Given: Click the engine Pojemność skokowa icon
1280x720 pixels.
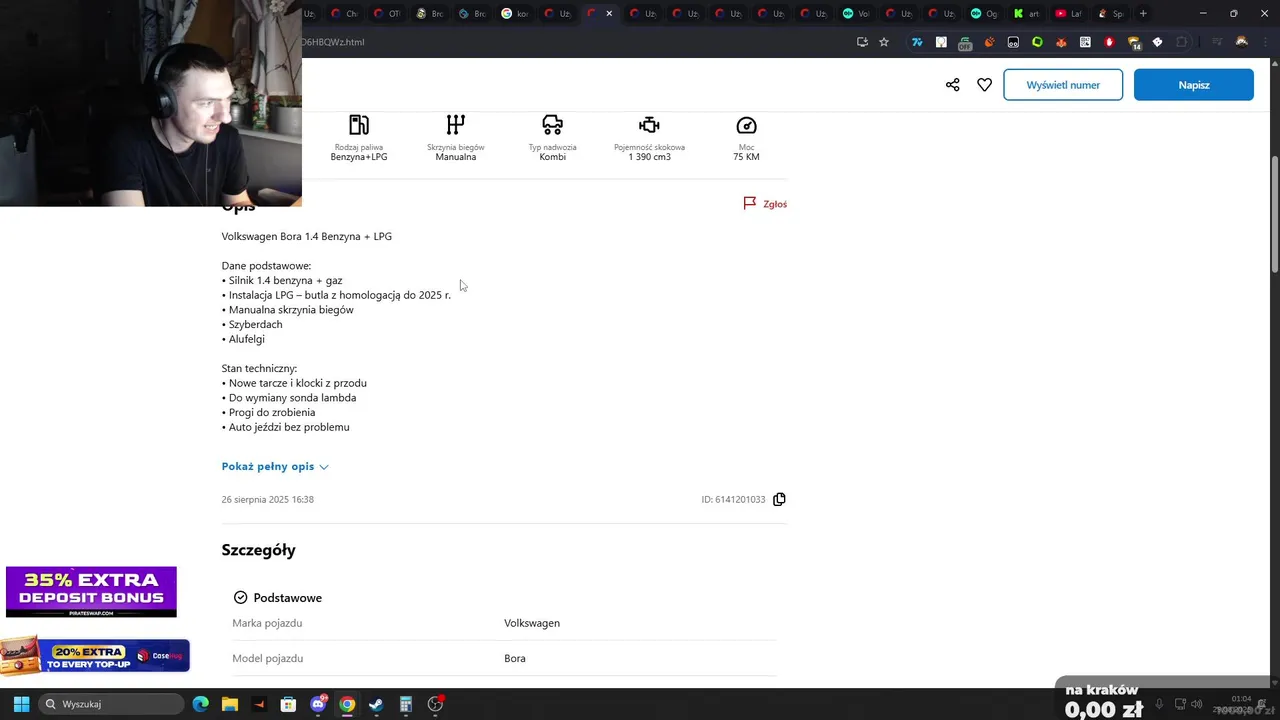Looking at the screenshot, I should pos(649,125).
